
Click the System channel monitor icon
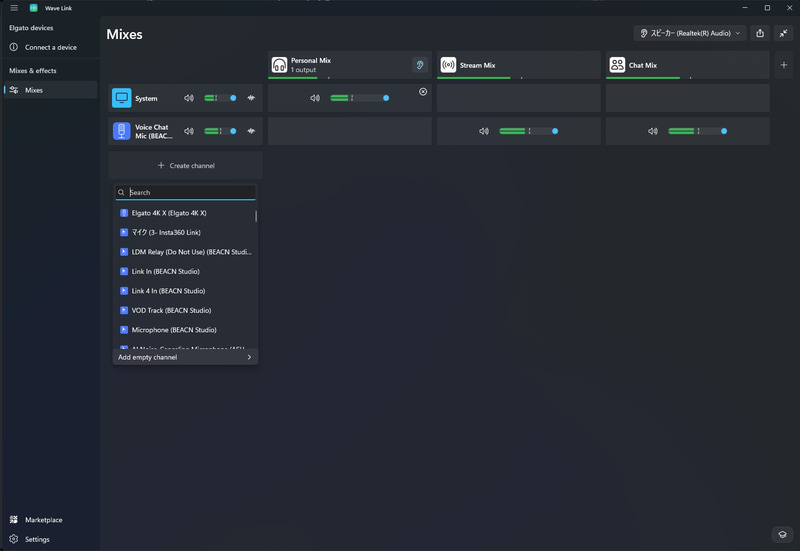(x=121, y=98)
